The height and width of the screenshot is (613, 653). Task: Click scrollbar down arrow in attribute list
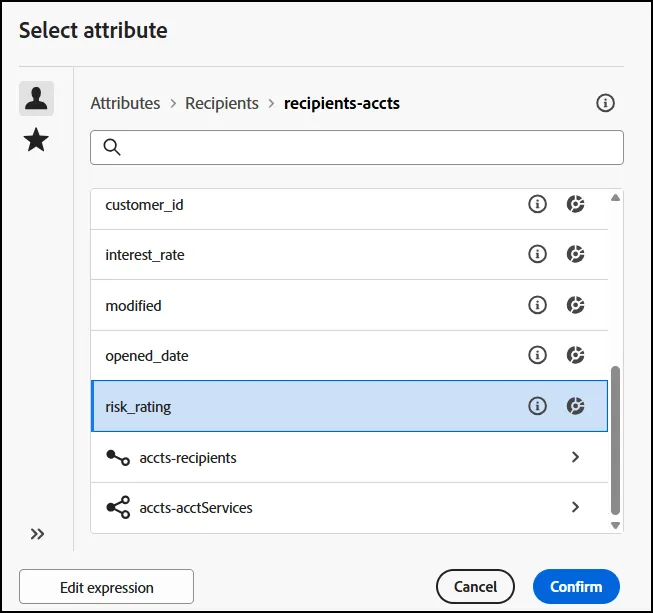click(615, 526)
